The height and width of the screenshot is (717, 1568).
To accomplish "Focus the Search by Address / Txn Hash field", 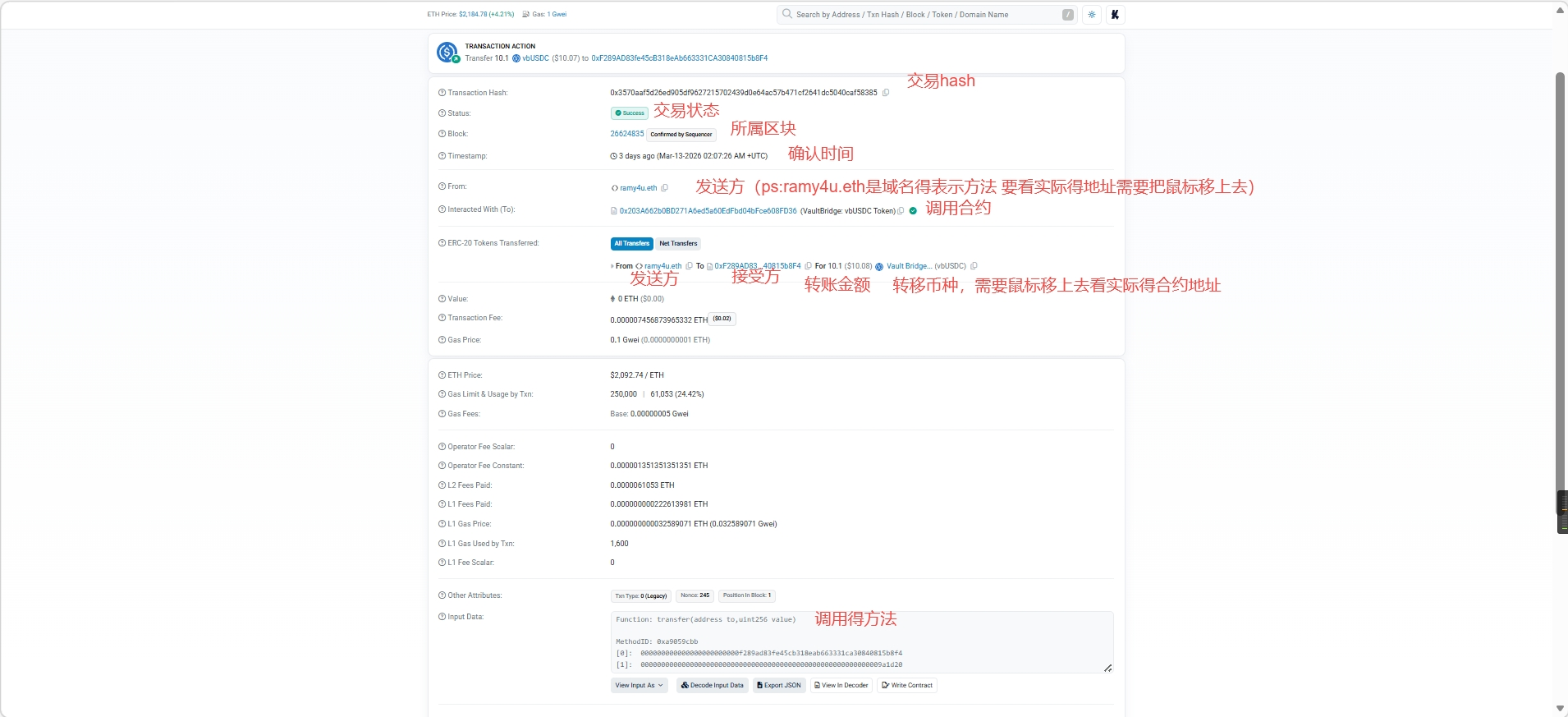I will pos(928,15).
